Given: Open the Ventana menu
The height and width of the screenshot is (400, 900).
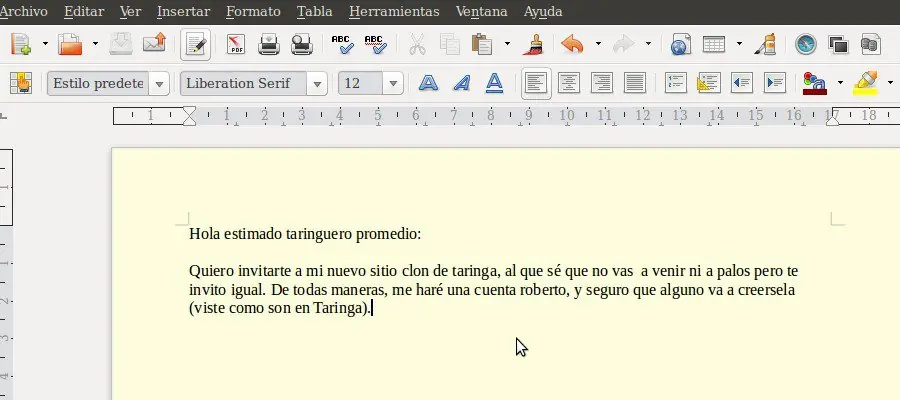Looking at the screenshot, I should (482, 11).
